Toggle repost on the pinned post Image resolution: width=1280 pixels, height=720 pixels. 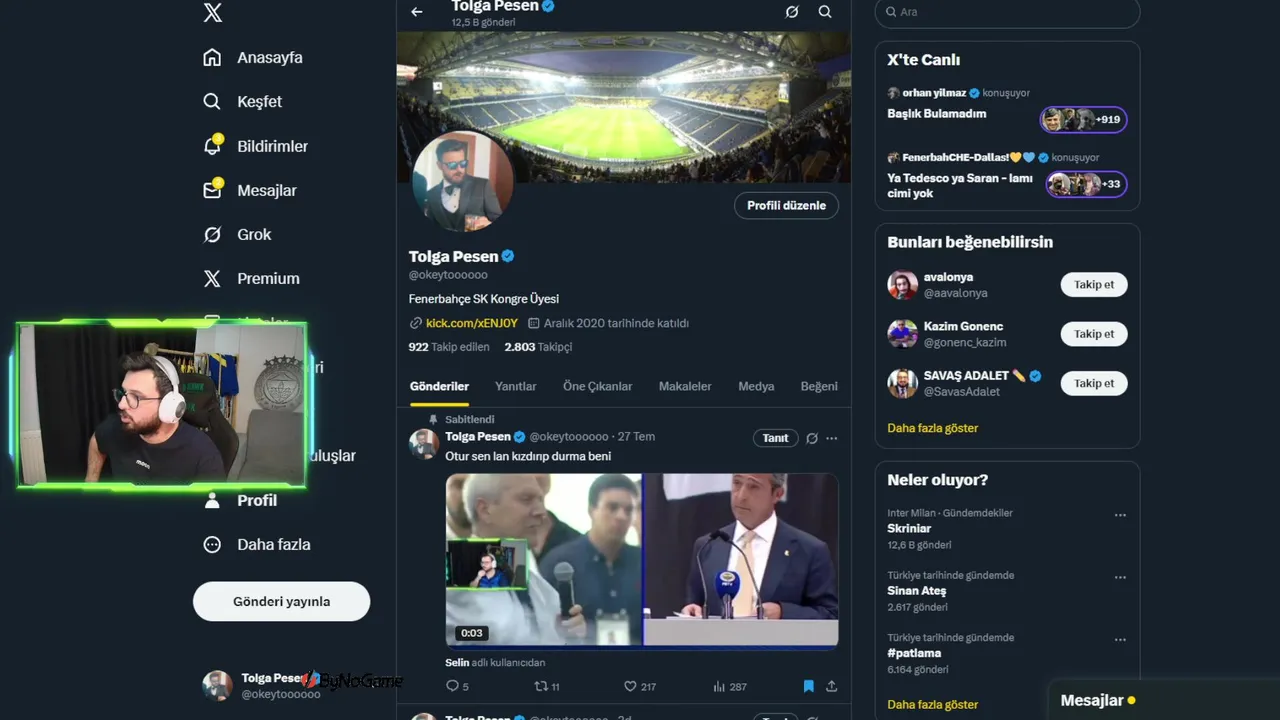tap(541, 686)
